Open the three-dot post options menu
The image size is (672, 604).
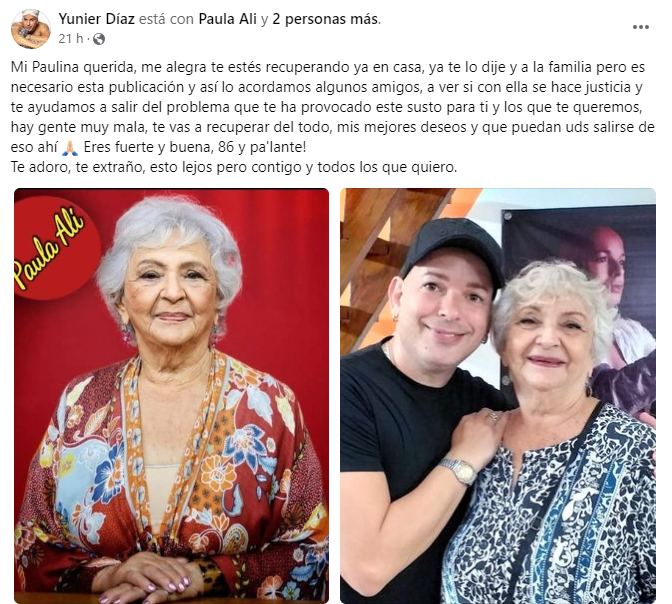click(x=640, y=27)
